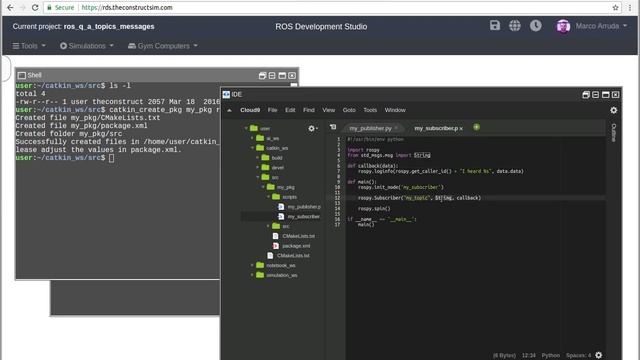Click the 12:24 cursor position indicator
Image resolution: width=640 pixels, height=360 pixels.
pyautogui.click(x=529, y=356)
